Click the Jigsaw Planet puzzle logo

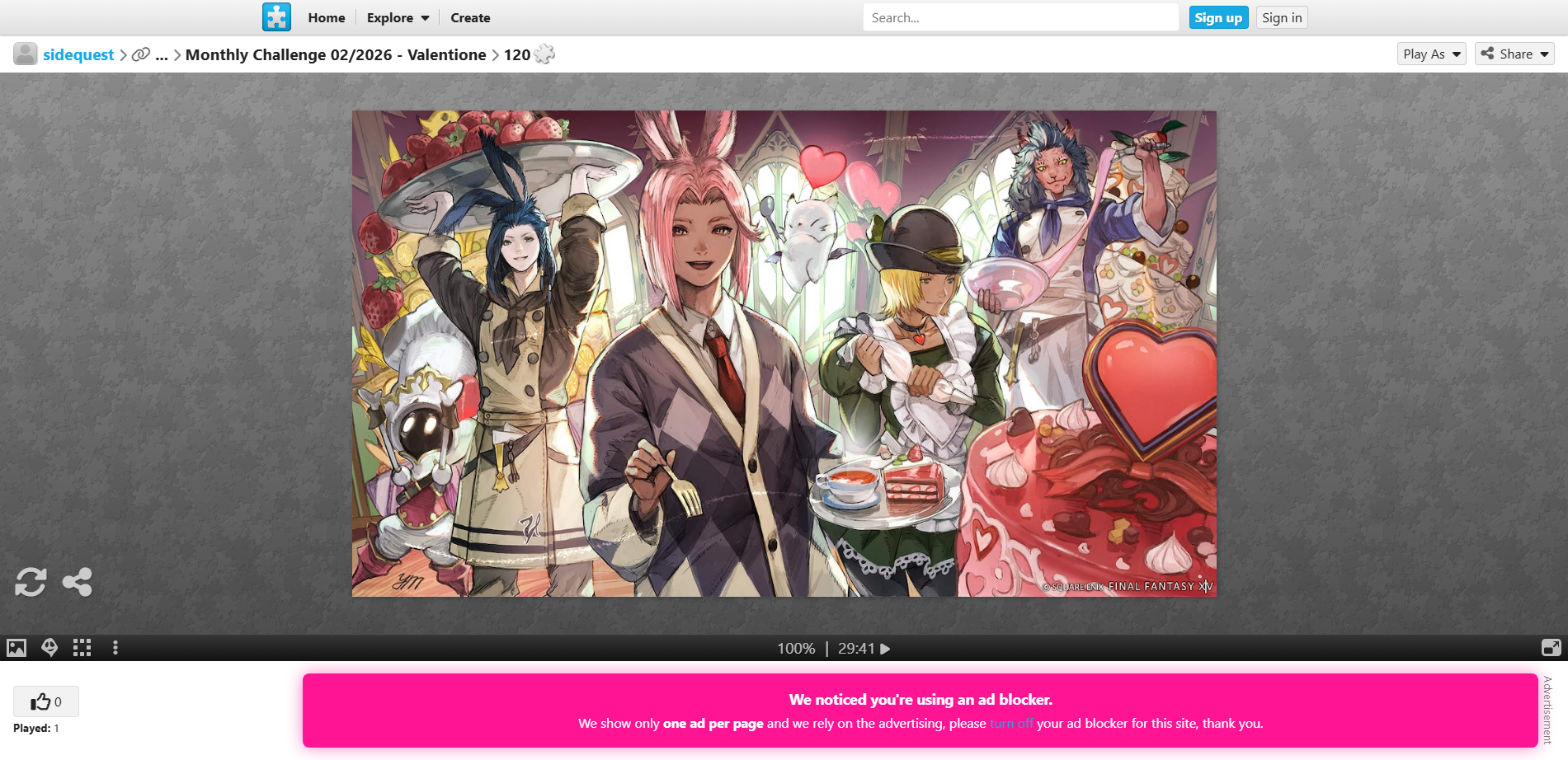pyautogui.click(x=276, y=17)
